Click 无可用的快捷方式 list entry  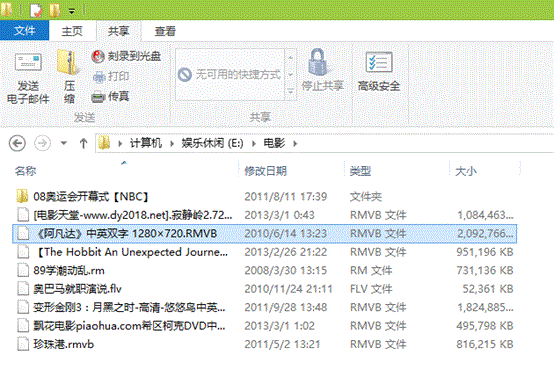229,74
